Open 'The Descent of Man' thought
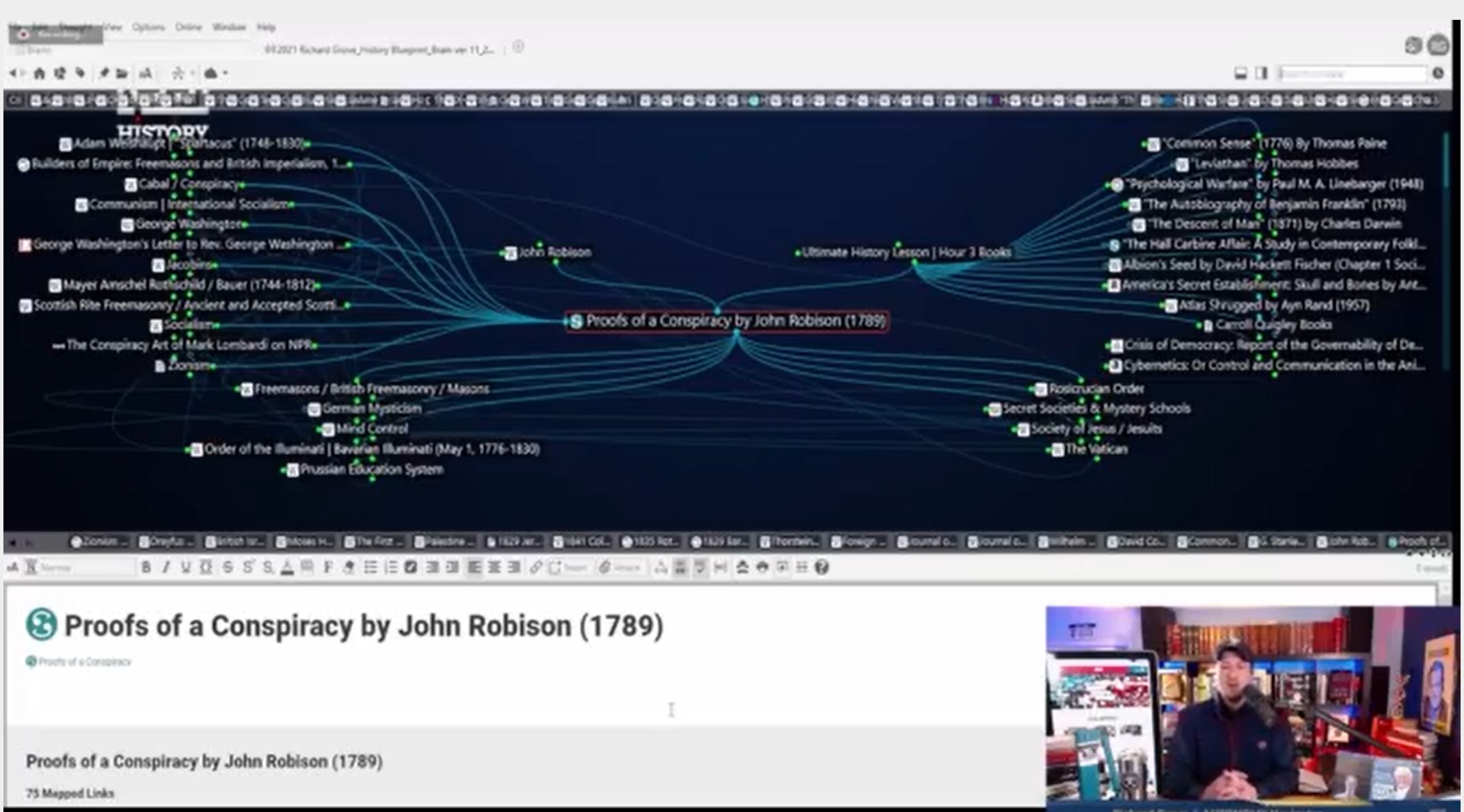 (x=1267, y=224)
